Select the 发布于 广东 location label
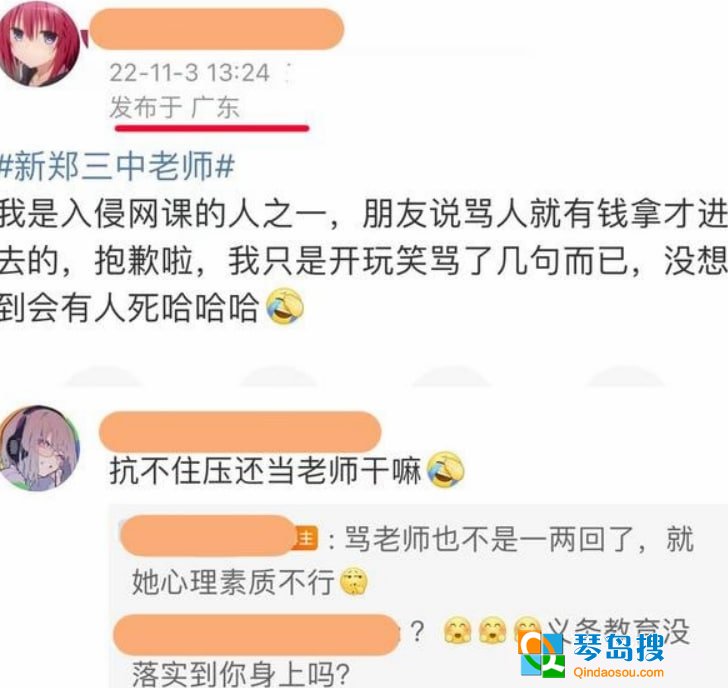The height and width of the screenshot is (688, 728). (x=175, y=107)
